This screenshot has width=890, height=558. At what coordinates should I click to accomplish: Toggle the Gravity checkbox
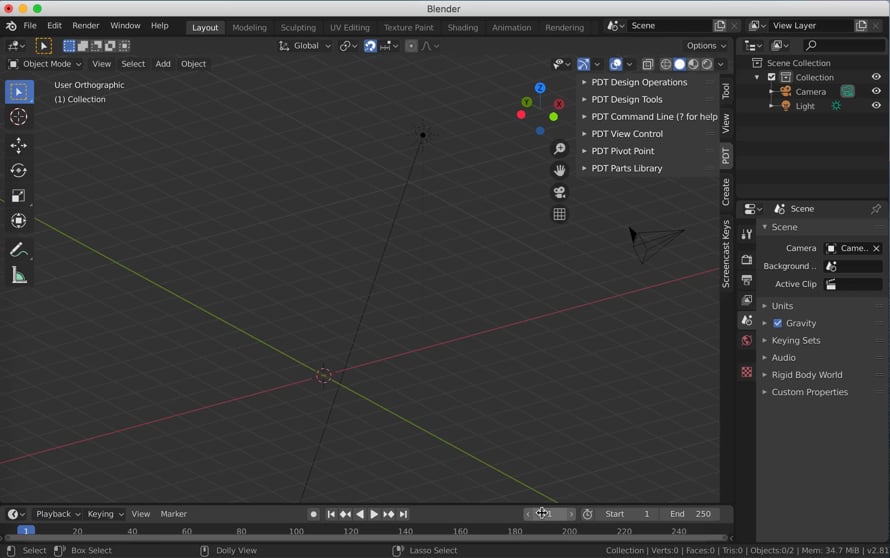click(778, 323)
